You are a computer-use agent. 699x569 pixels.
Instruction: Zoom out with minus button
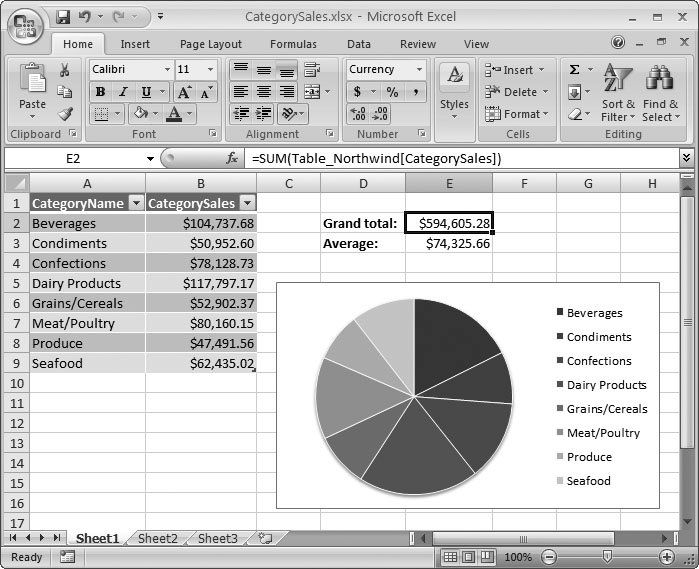(x=549, y=557)
